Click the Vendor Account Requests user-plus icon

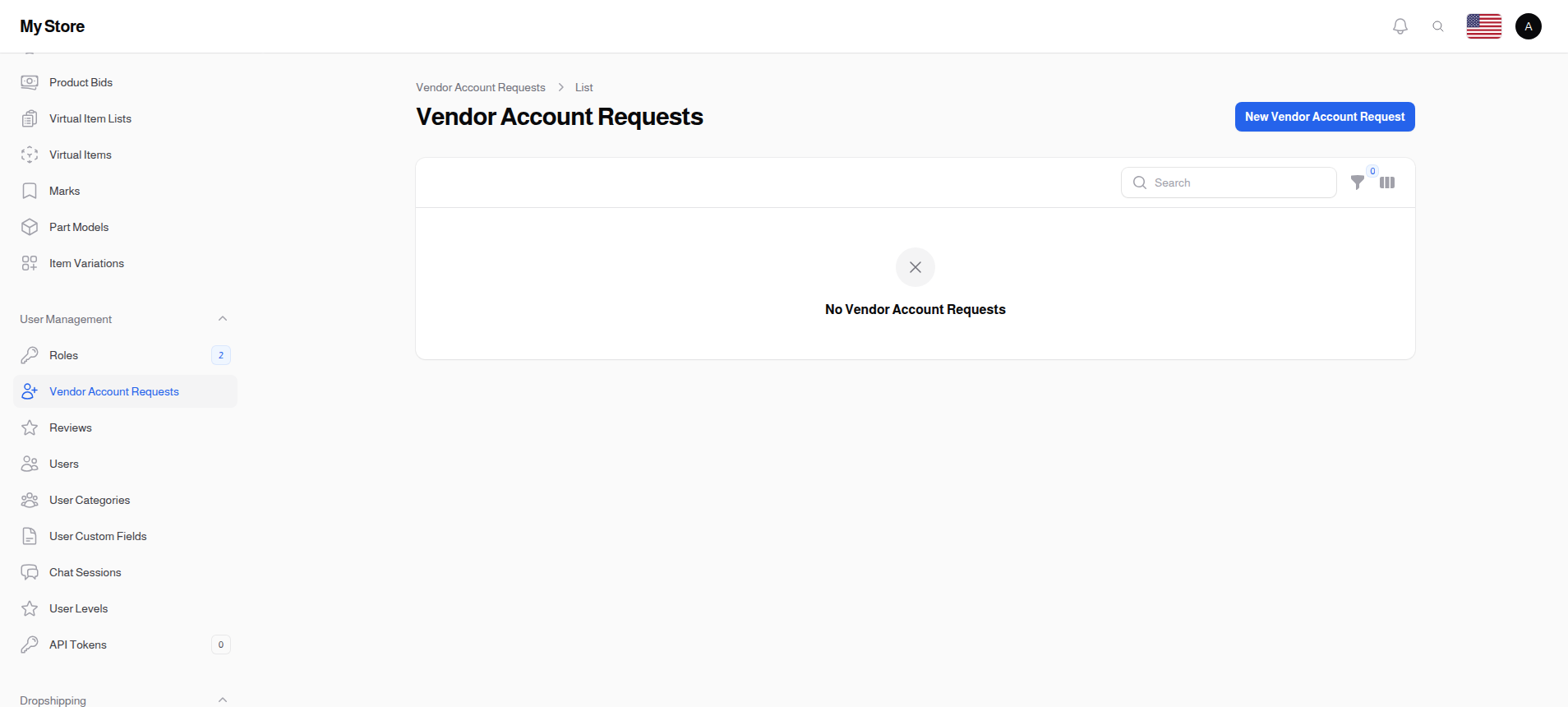tap(30, 391)
